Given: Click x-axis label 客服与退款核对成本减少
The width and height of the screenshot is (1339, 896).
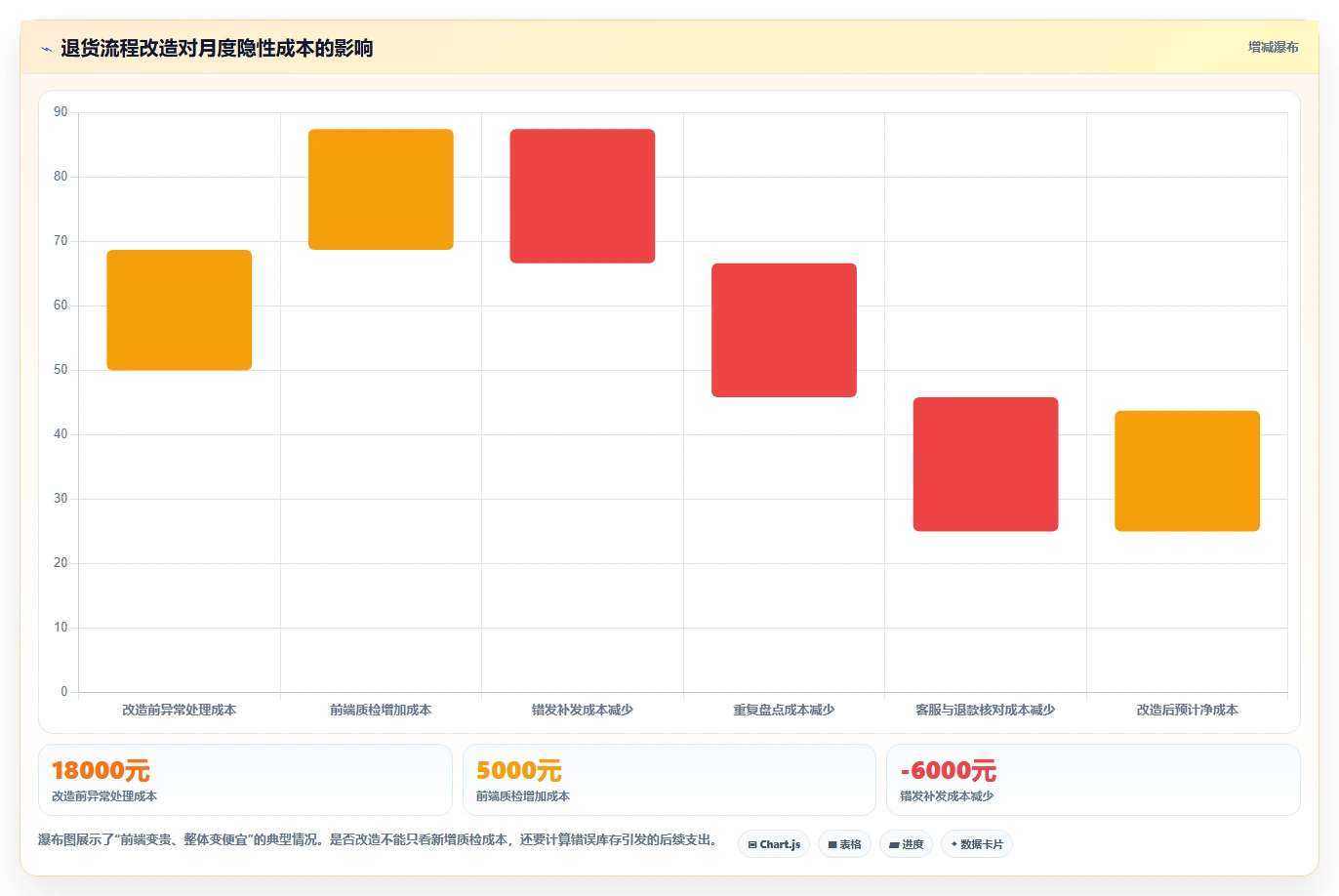Looking at the screenshot, I should 986,711.
